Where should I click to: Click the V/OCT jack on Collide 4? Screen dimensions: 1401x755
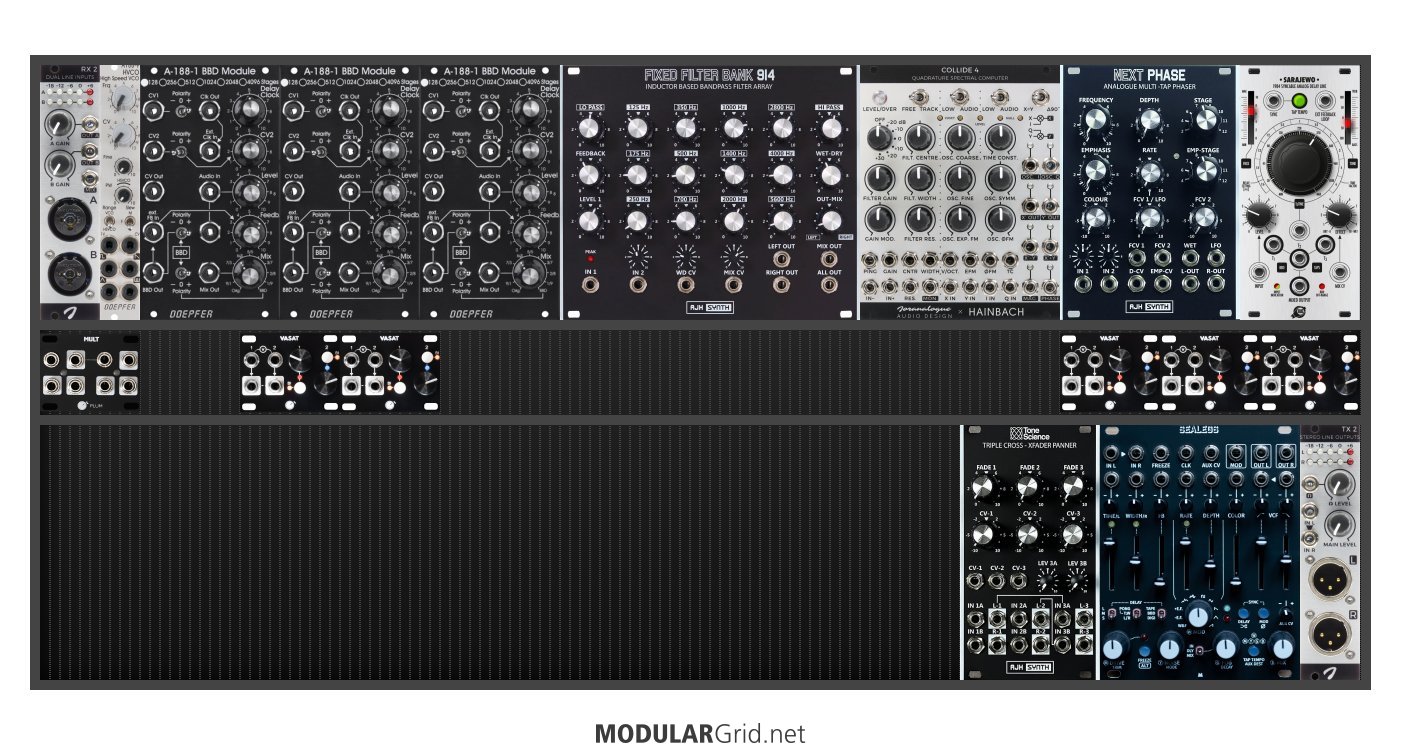click(x=949, y=260)
